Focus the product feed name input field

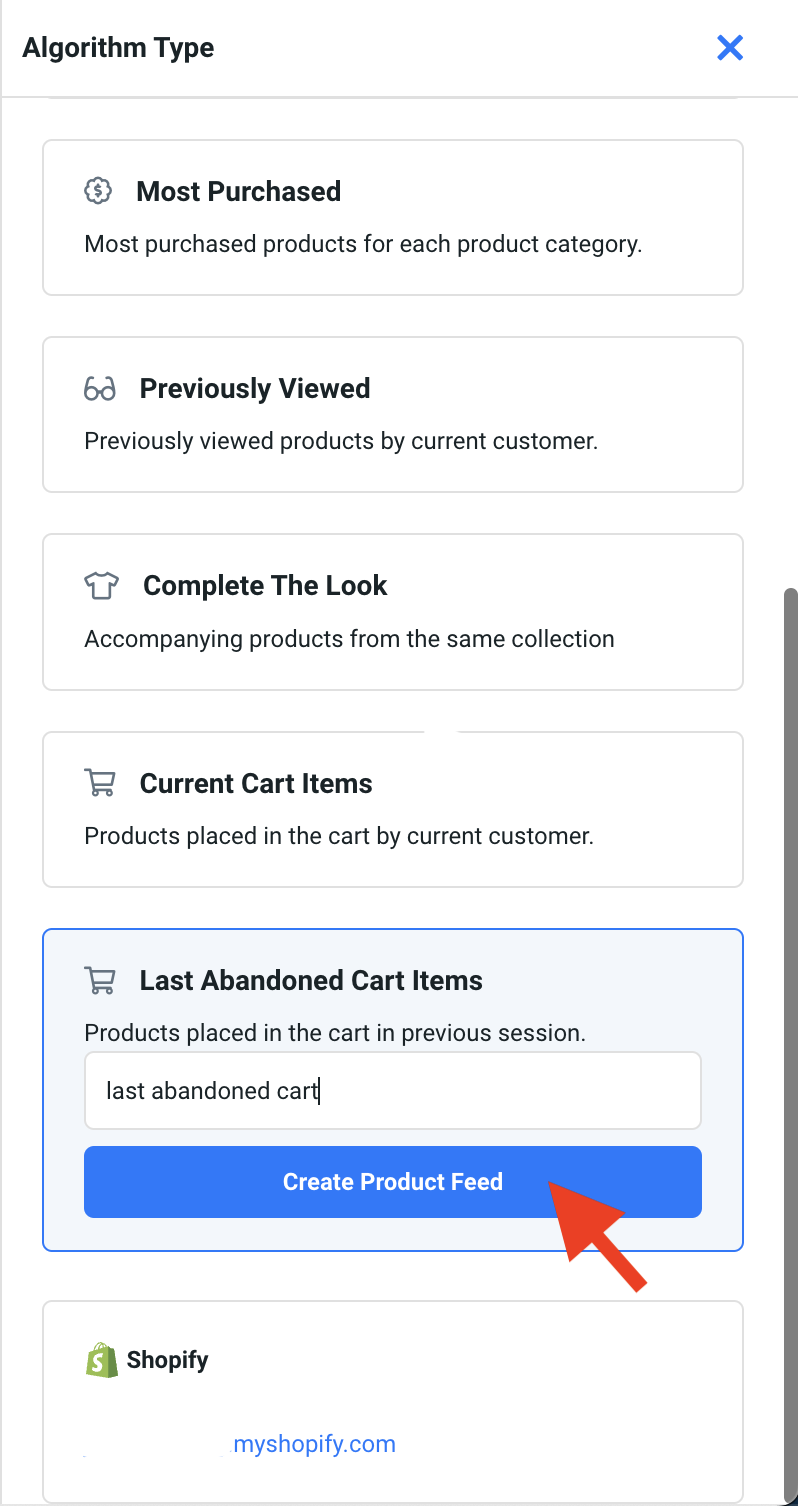point(392,1090)
